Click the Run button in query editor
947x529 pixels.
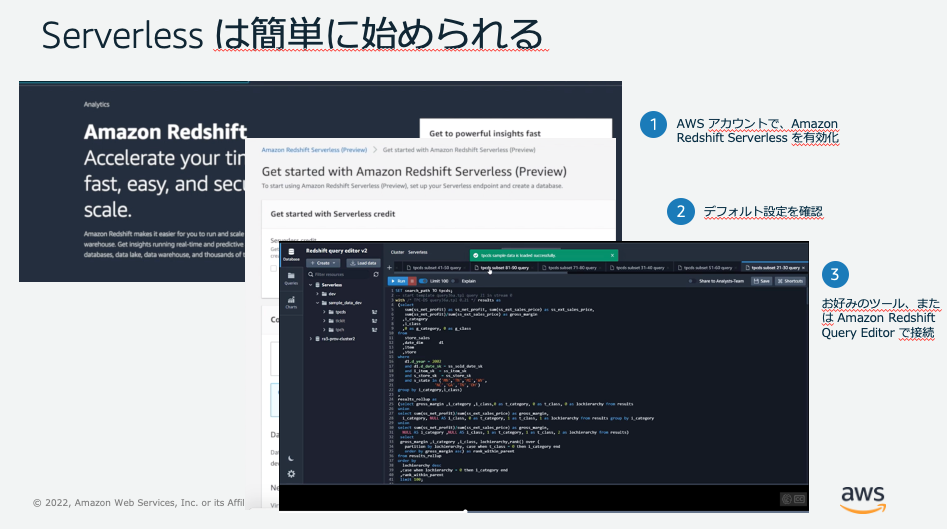click(x=398, y=281)
